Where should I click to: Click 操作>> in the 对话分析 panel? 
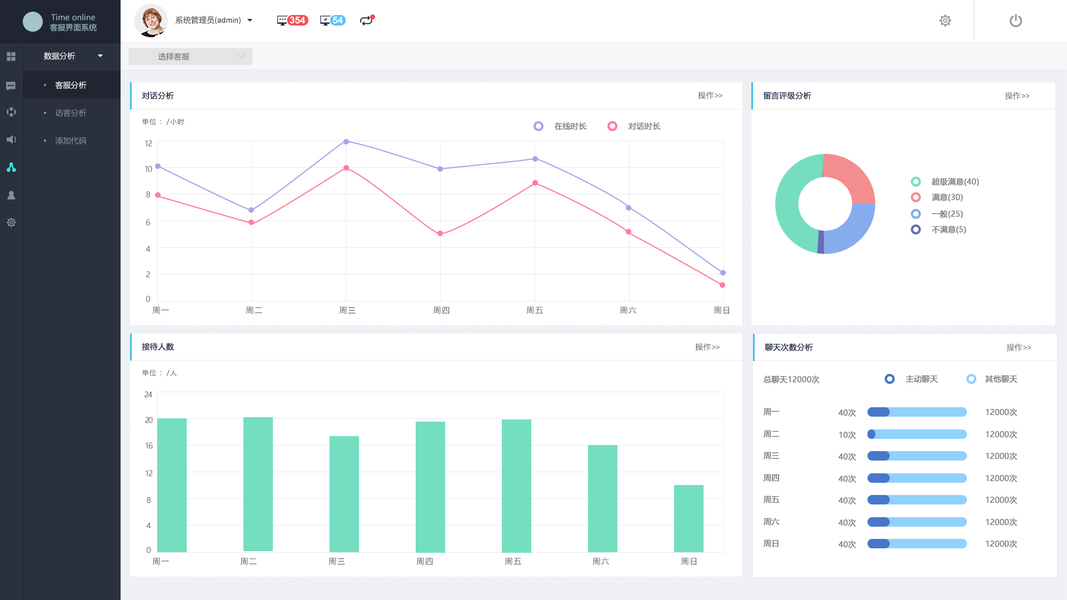(x=710, y=96)
